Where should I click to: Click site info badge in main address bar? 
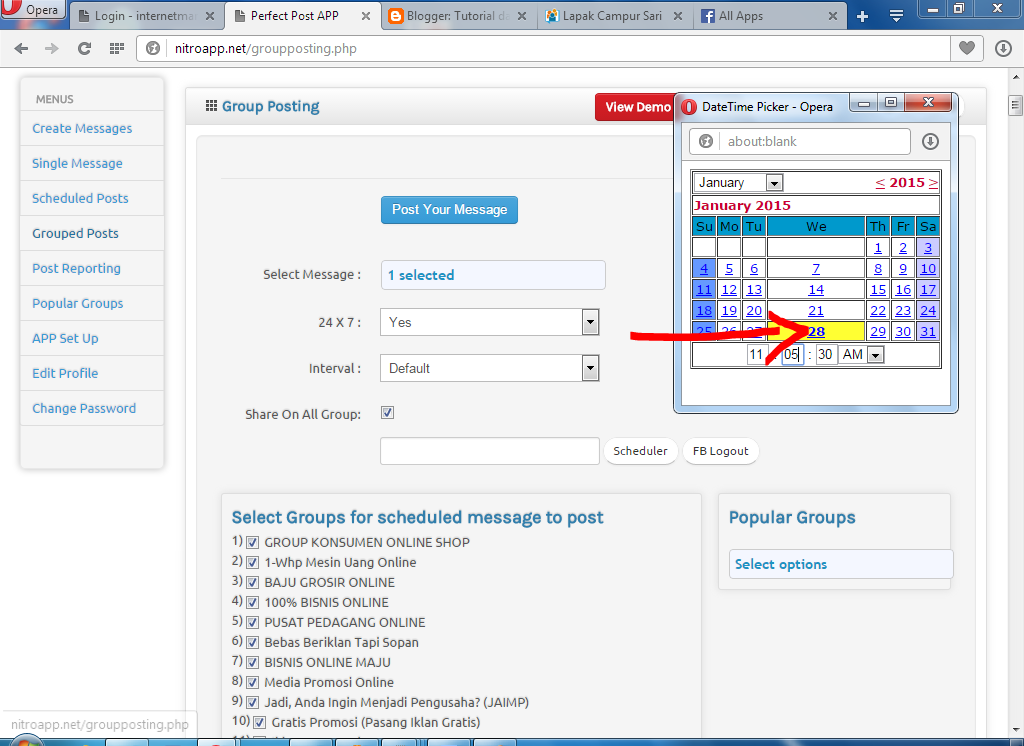tap(153, 48)
